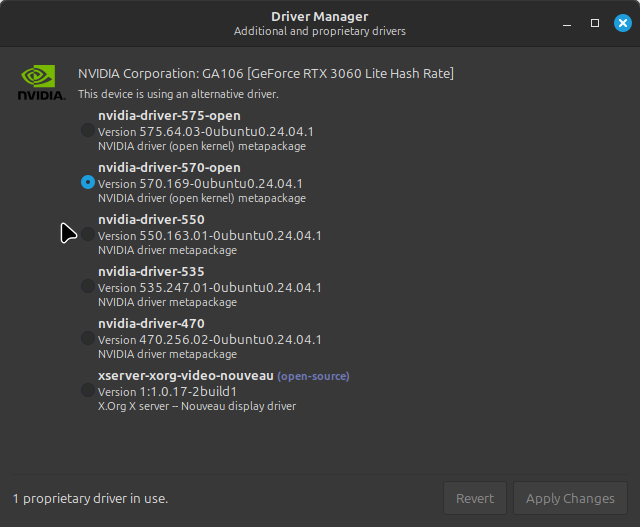The width and height of the screenshot is (640, 527).
Task: Click the nvidia-driver-575-open name text
Action: [169, 116]
